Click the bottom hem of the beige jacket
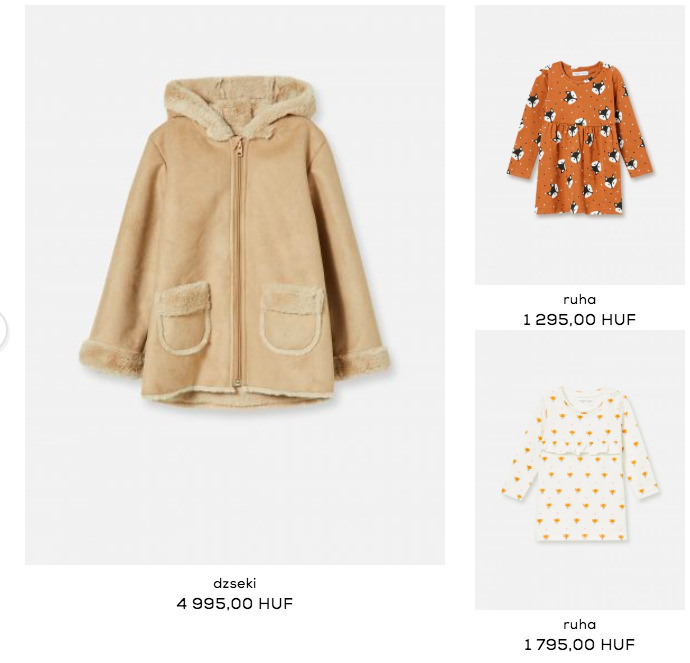690x663 pixels. [237, 395]
